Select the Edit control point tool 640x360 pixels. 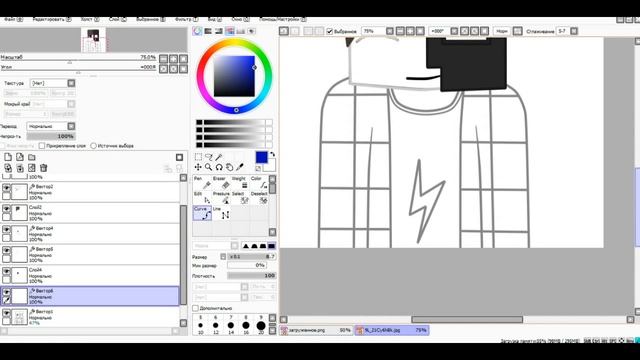point(202,198)
